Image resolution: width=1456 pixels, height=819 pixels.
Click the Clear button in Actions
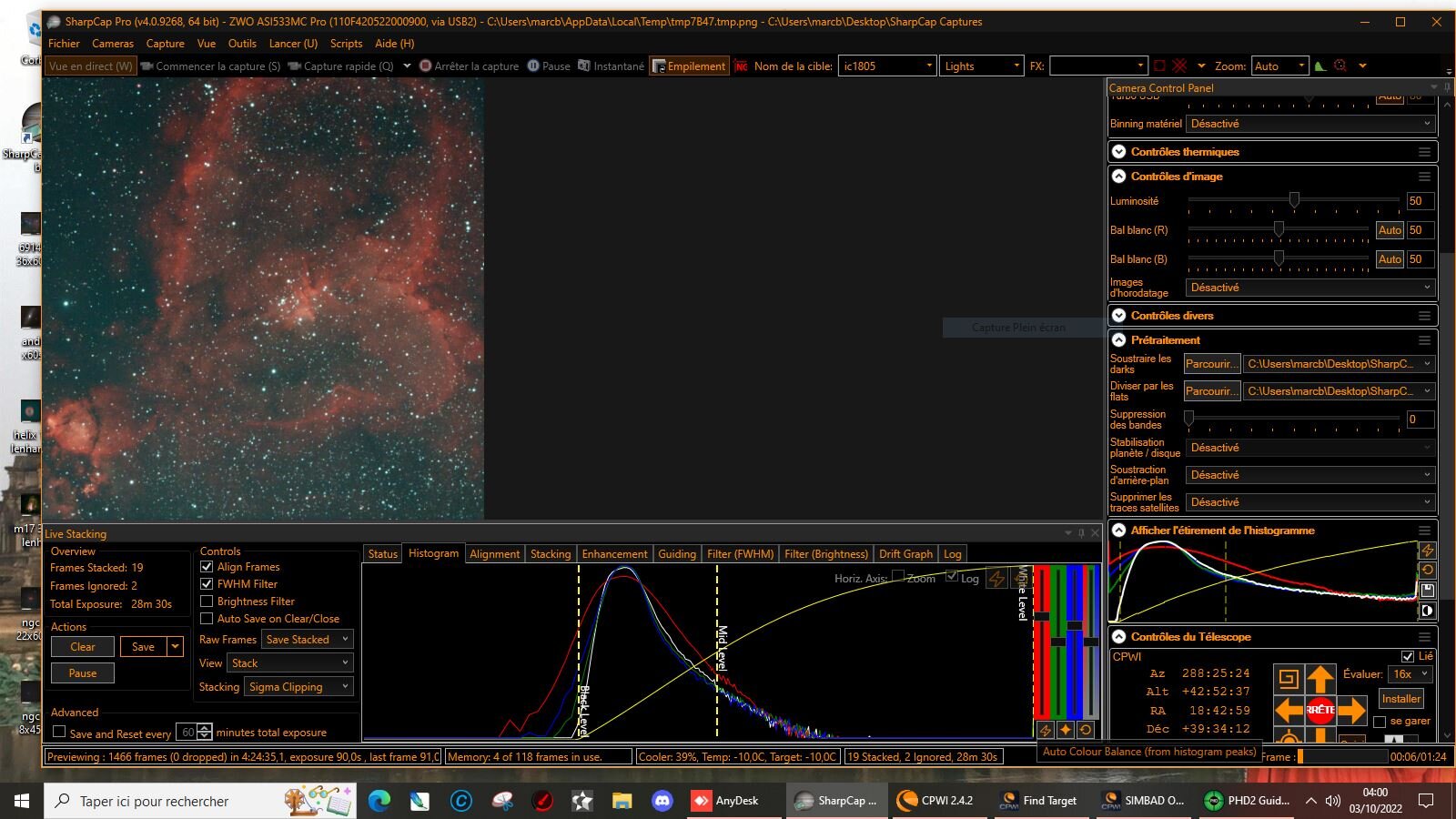(82, 647)
